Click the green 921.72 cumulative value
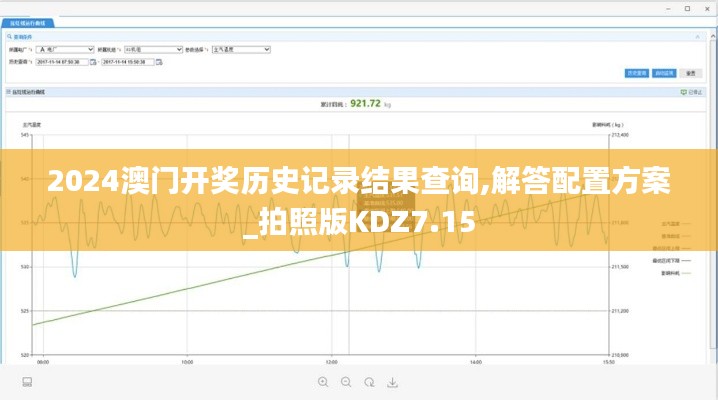The image size is (718, 400). 365,104
